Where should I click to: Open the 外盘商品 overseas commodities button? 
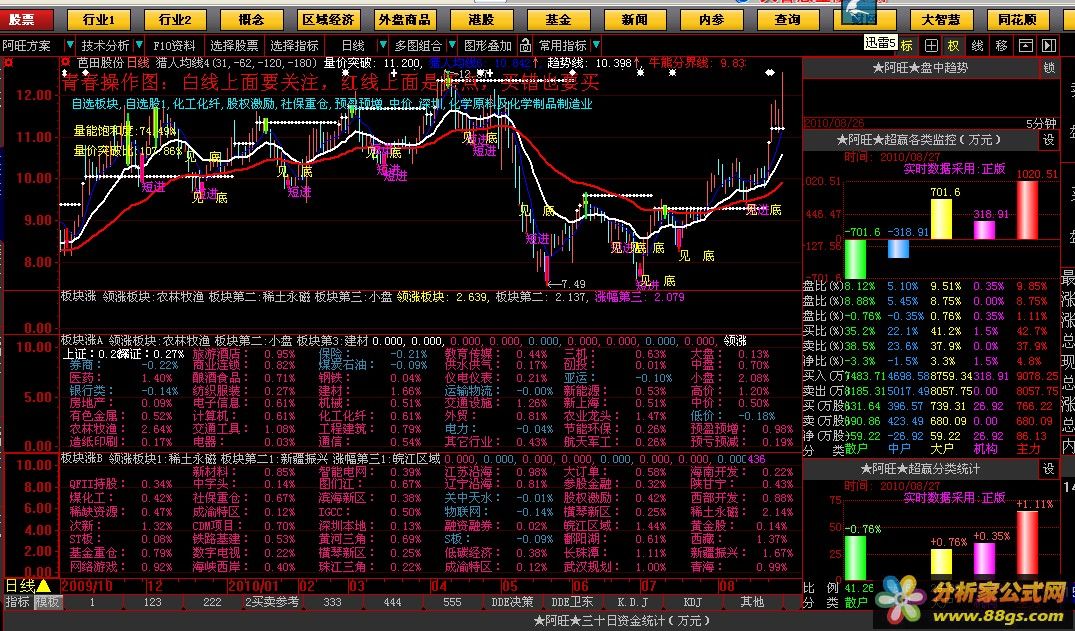click(405, 19)
